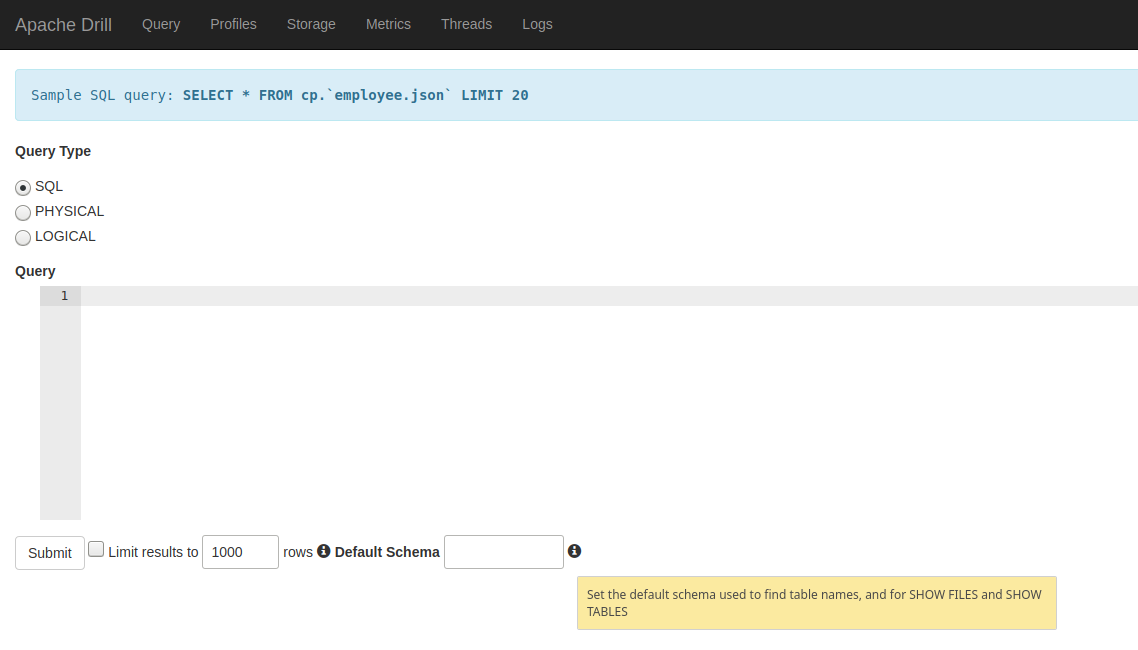The height and width of the screenshot is (650, 1138).
Task: Click the Apache Drill brand link
Action: tap(63, 25)
